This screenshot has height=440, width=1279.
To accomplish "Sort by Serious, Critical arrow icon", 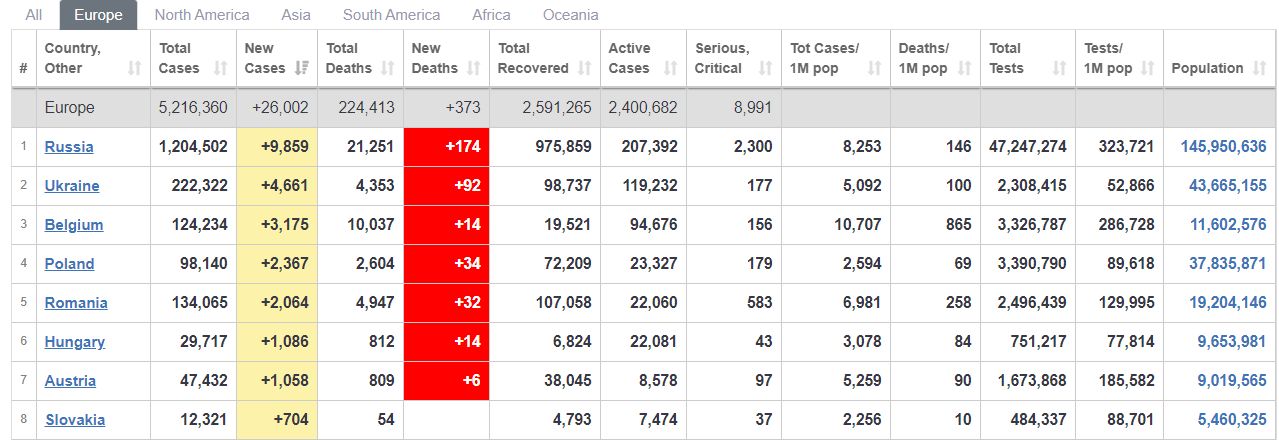I will (x=766, y=69).
